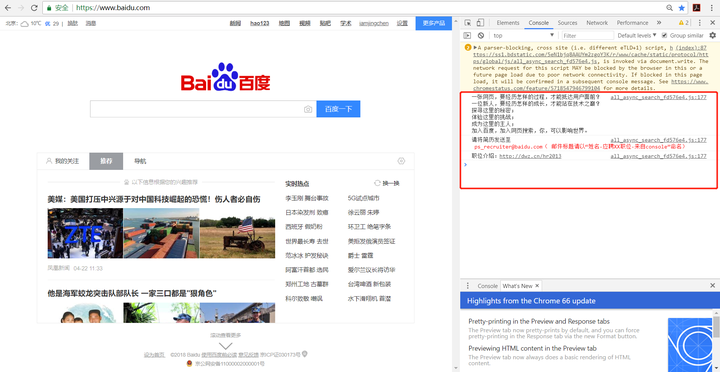Open source link beside the 职位介绍 log
Image resolution: width=720 pixels, height=372 pixels.
[658, 156]
